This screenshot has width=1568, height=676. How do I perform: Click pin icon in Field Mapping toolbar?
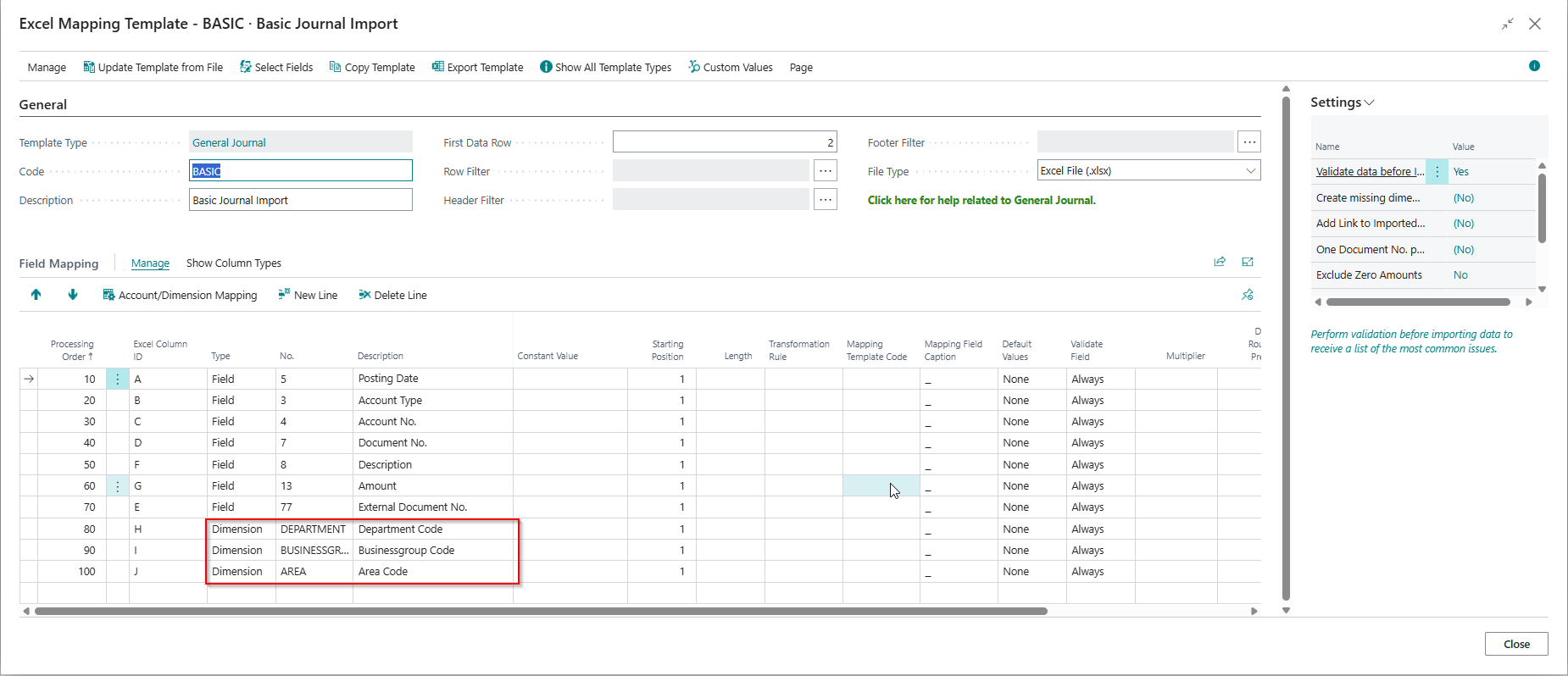tap(1248, 295)
